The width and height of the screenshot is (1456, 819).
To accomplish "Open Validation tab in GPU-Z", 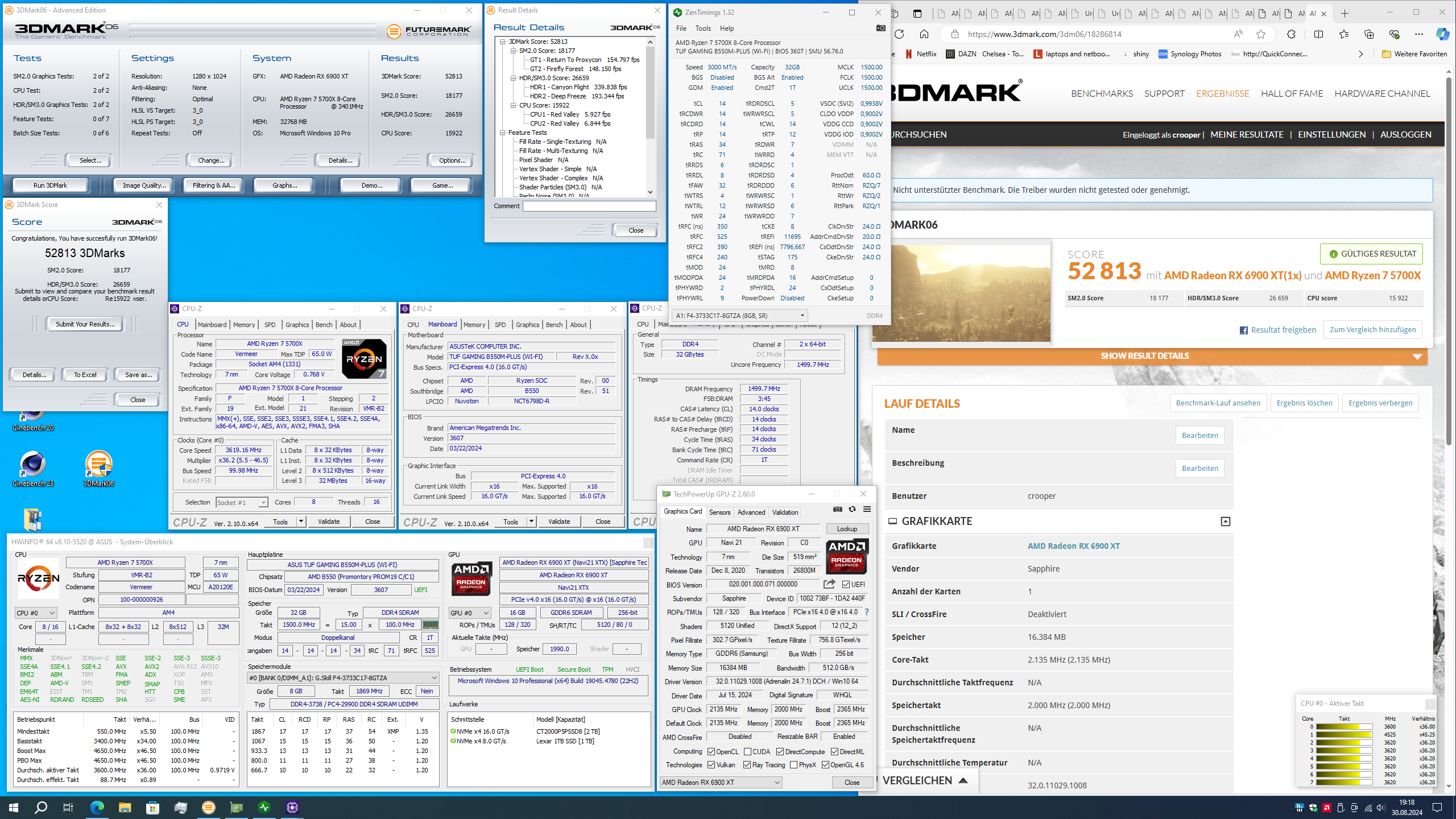I will 785,512.
